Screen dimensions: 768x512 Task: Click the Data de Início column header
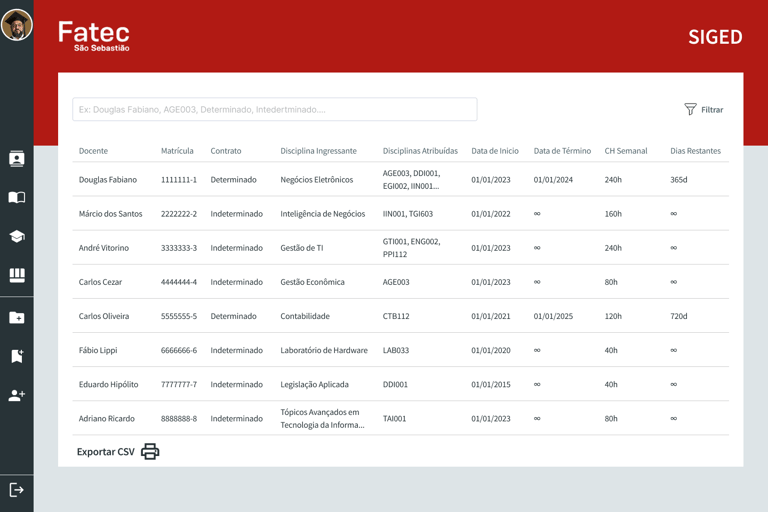coord(495,151)
